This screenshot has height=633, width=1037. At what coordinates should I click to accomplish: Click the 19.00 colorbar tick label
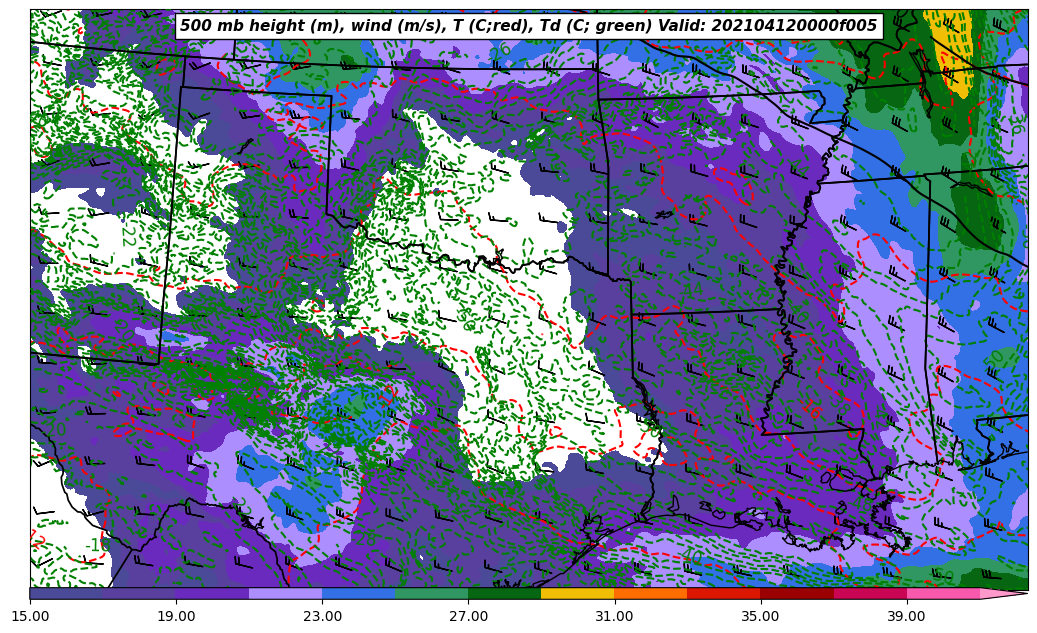[x=176, y=616]
